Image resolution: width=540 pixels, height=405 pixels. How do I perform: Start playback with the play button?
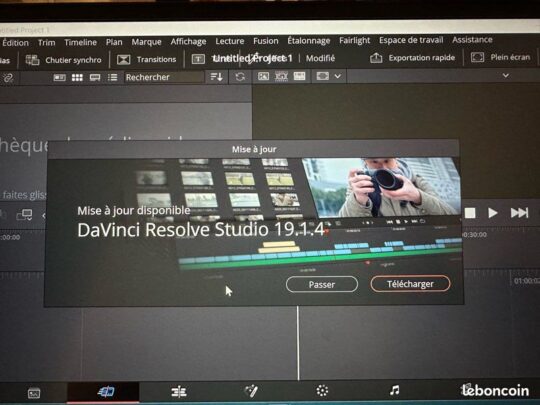[x=492, y=213]
